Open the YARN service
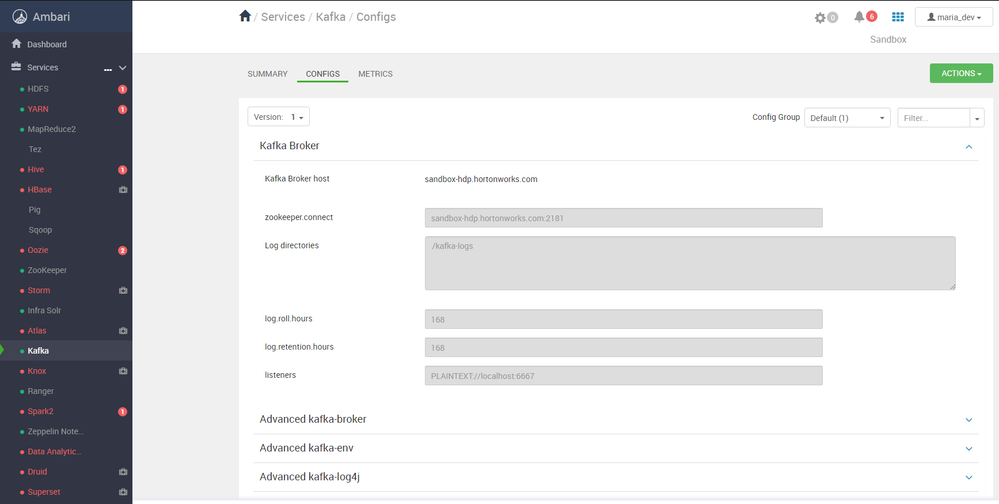Screen dimensions: 999x504 38,109
